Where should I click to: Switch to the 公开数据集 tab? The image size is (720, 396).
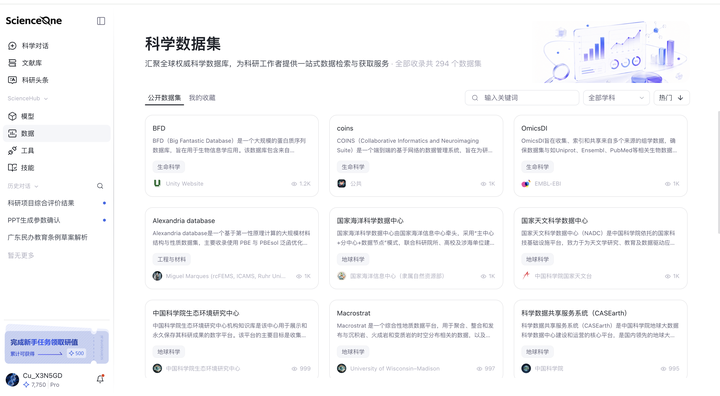pos(164,98)
